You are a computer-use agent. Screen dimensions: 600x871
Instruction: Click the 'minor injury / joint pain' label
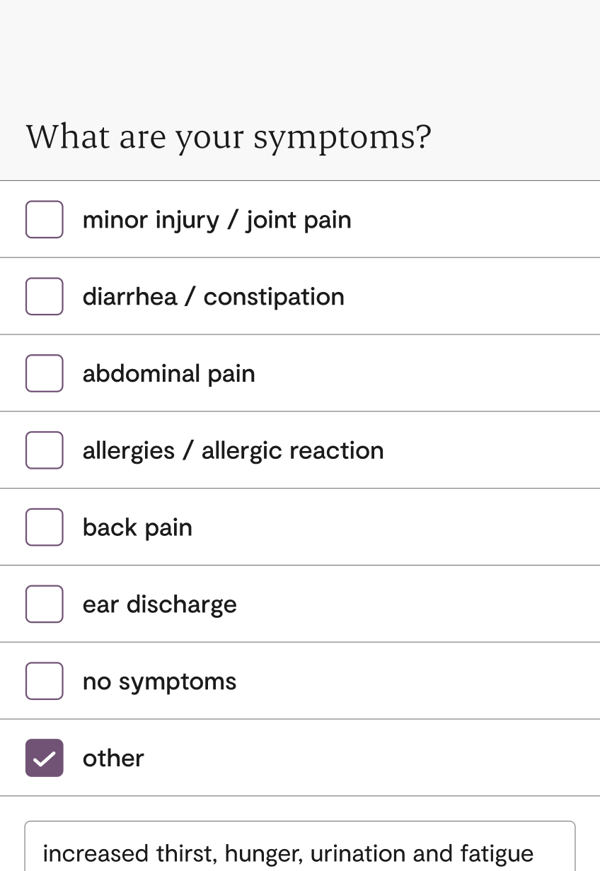coord(216,220)
